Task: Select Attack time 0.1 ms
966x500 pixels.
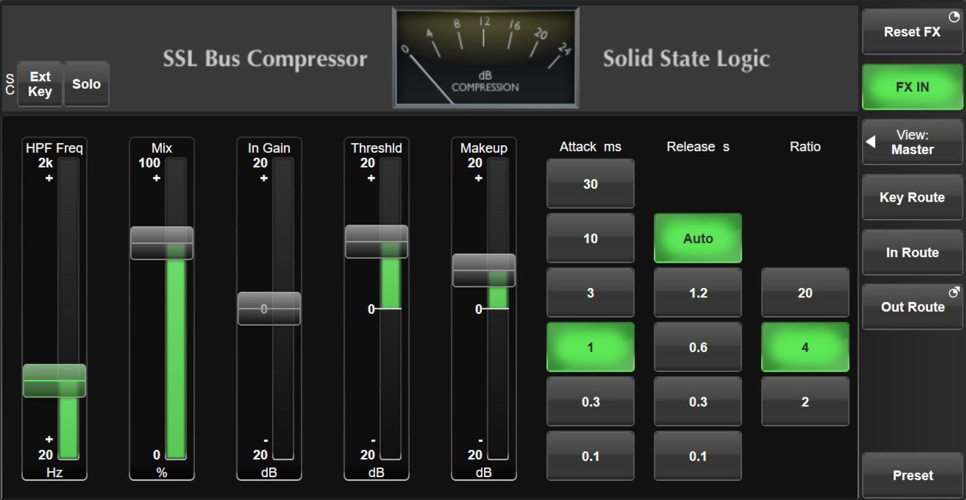Action: pyautogui.click(x=590, y=456)
